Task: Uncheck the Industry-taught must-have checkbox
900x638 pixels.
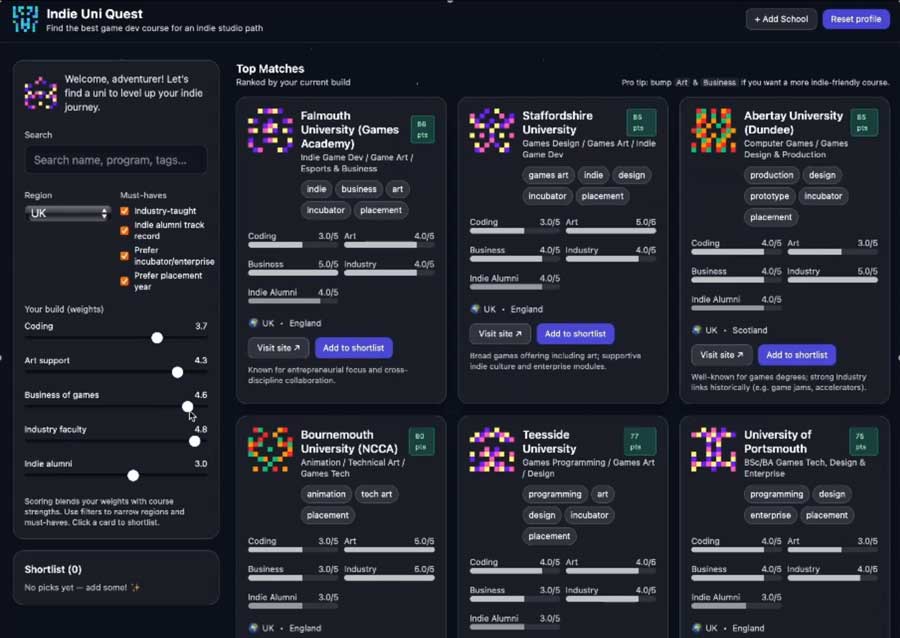Action: [x=124, y=211]
